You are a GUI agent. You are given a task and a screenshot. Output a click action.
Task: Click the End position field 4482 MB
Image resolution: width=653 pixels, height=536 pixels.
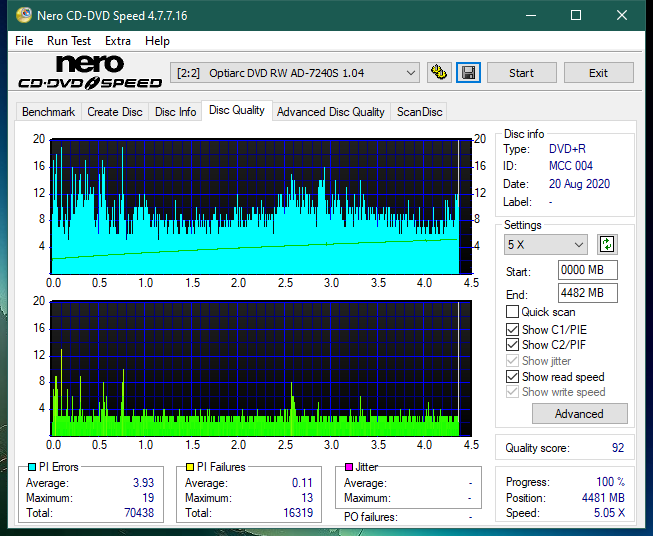click(587, 293)
